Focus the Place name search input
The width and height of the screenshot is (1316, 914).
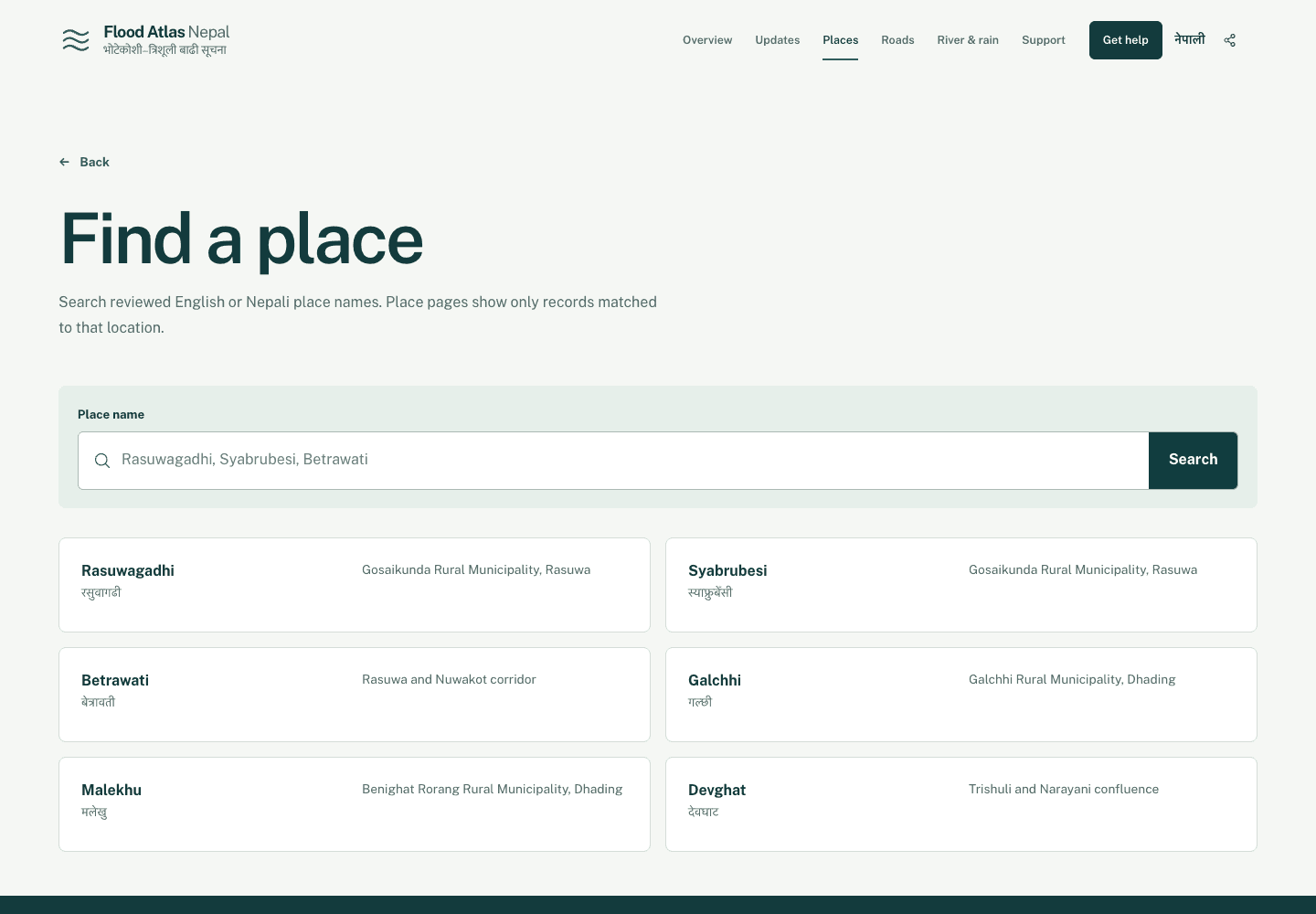(x=613, y=461)
